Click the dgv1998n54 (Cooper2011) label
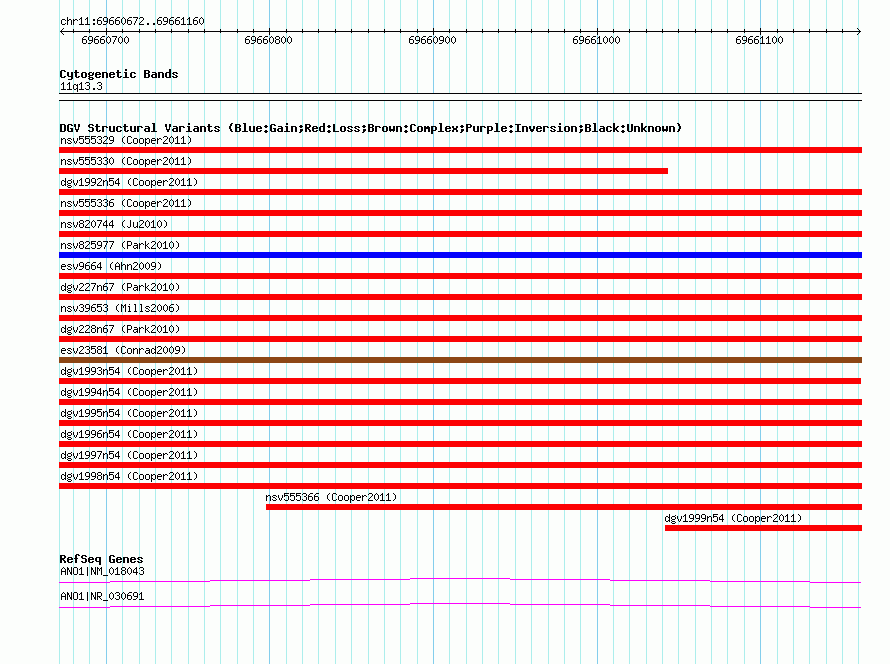This screenshot has height=664, width=890. point(129,476)
